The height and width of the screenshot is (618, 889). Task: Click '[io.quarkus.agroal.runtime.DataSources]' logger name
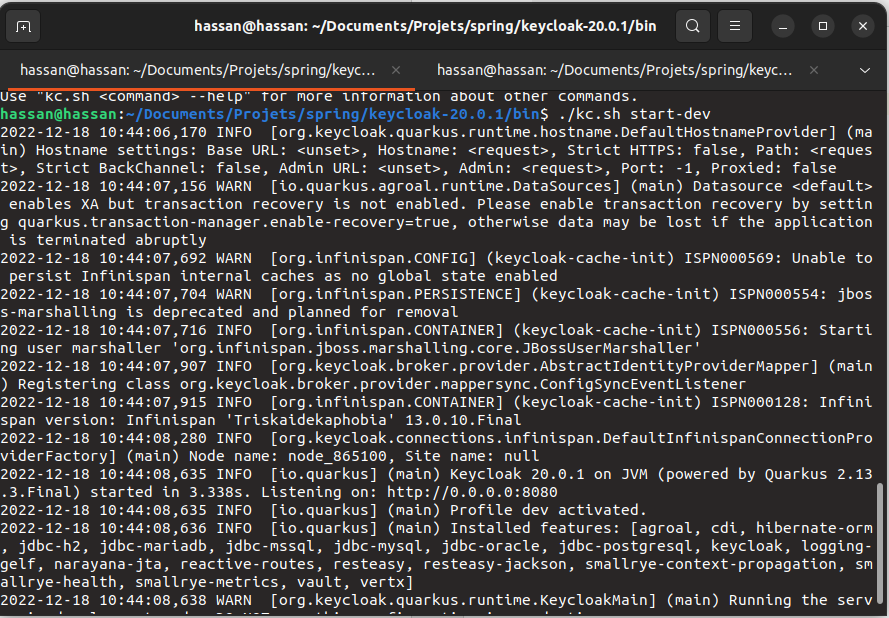(444, 186)
